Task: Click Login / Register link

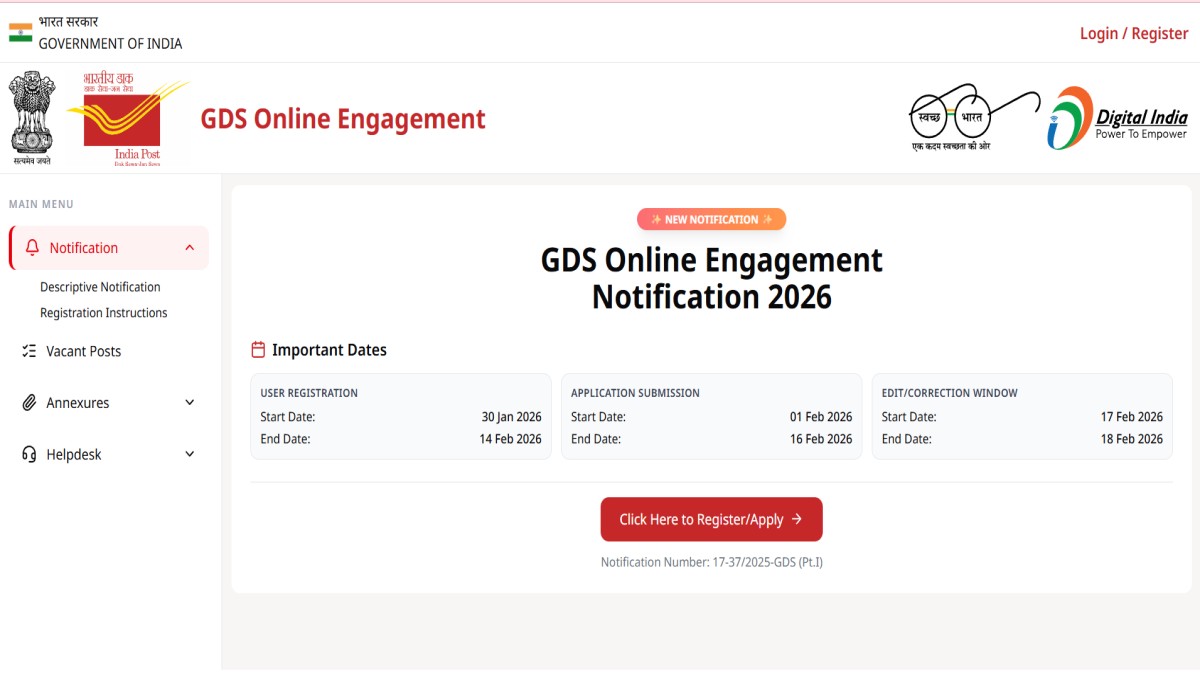Action: click(x=1133, y=33)
